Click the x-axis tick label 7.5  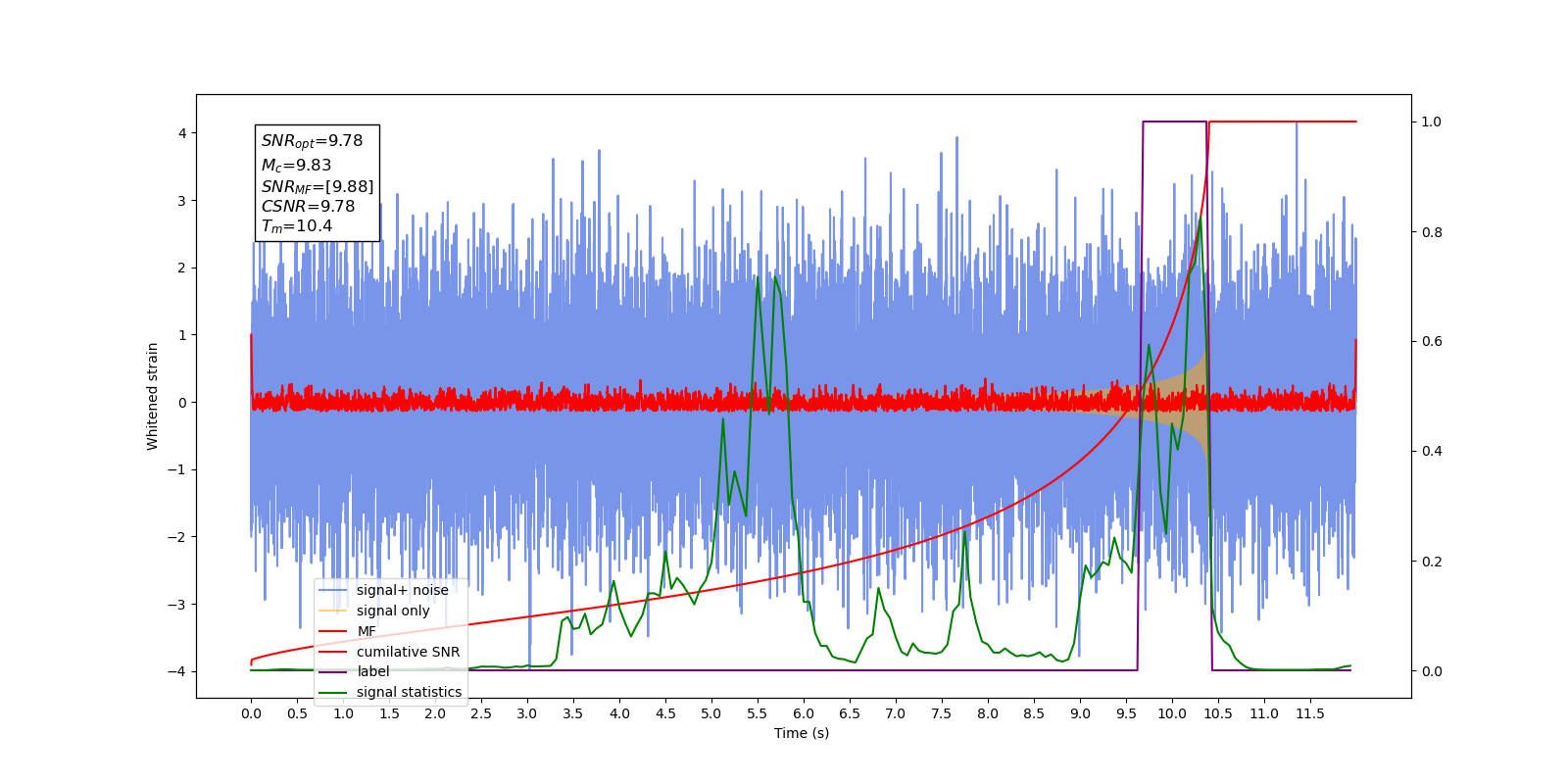coord(942,713)
